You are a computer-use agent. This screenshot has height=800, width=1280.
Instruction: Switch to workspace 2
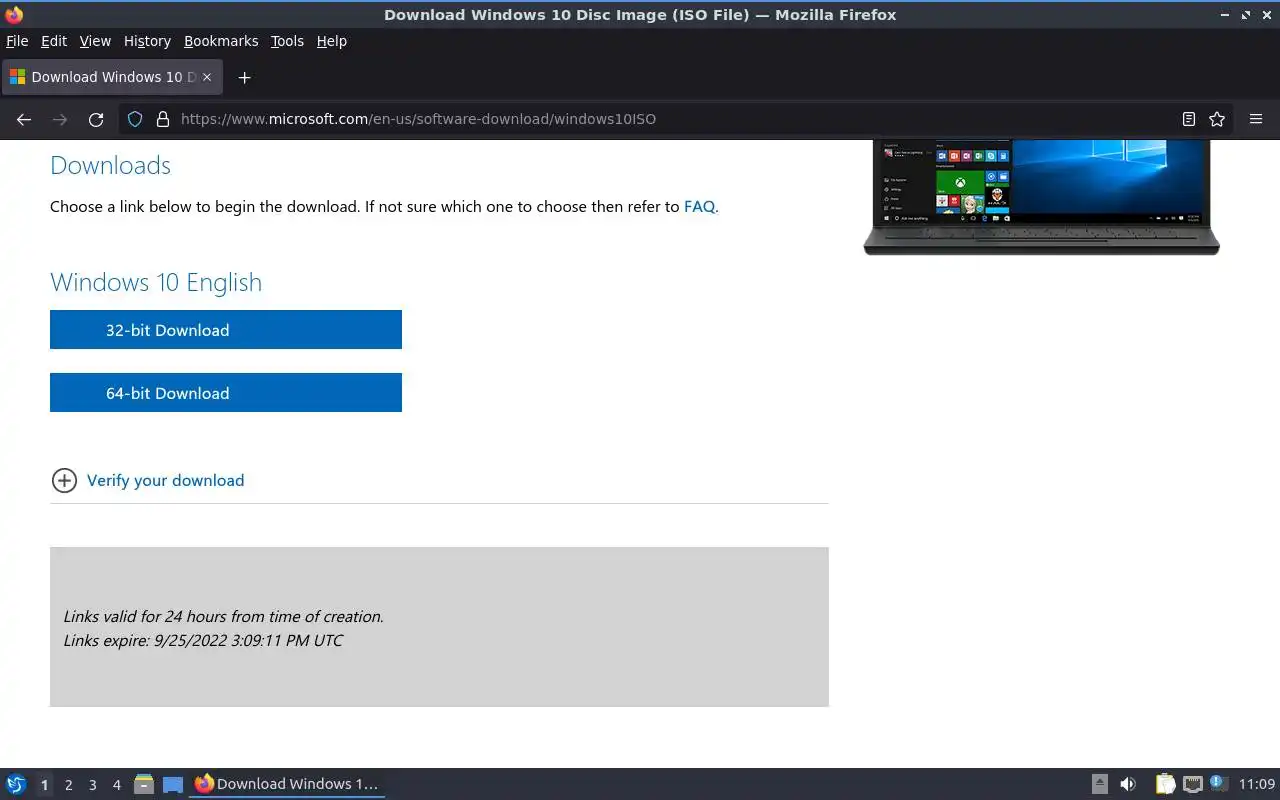click(x=68, y=785)
